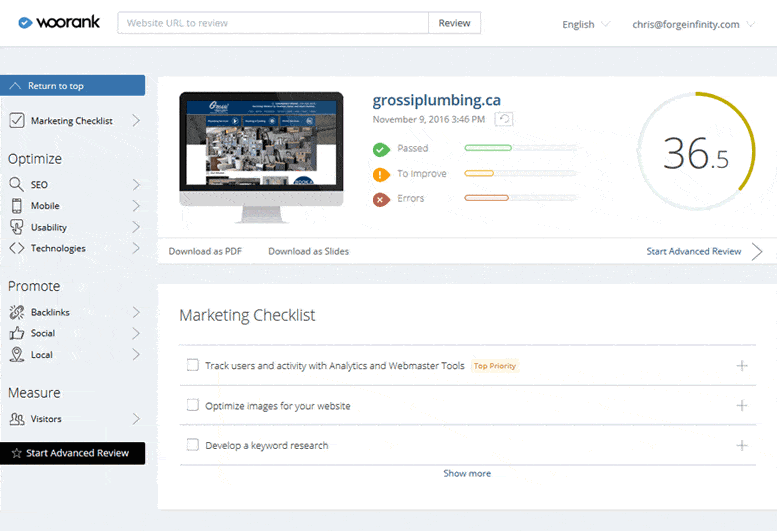Image resolution: width=777 pixels, height=531 pixels.
Task: Click the Backlinks icon under Promote
Action: point(16,312)
